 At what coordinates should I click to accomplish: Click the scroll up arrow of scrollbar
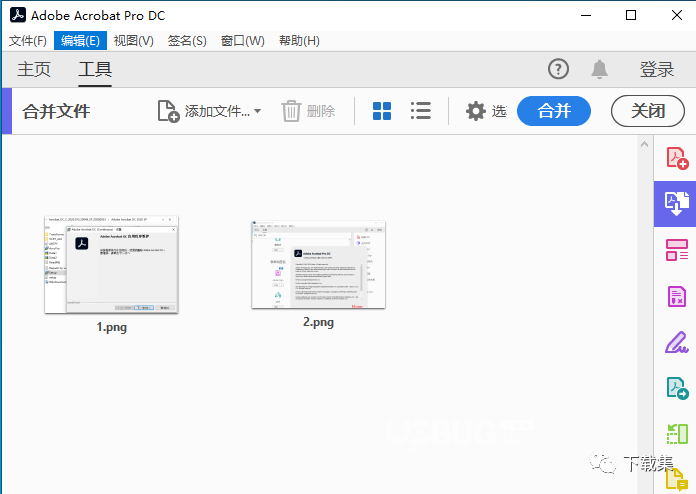click(645, 144)
